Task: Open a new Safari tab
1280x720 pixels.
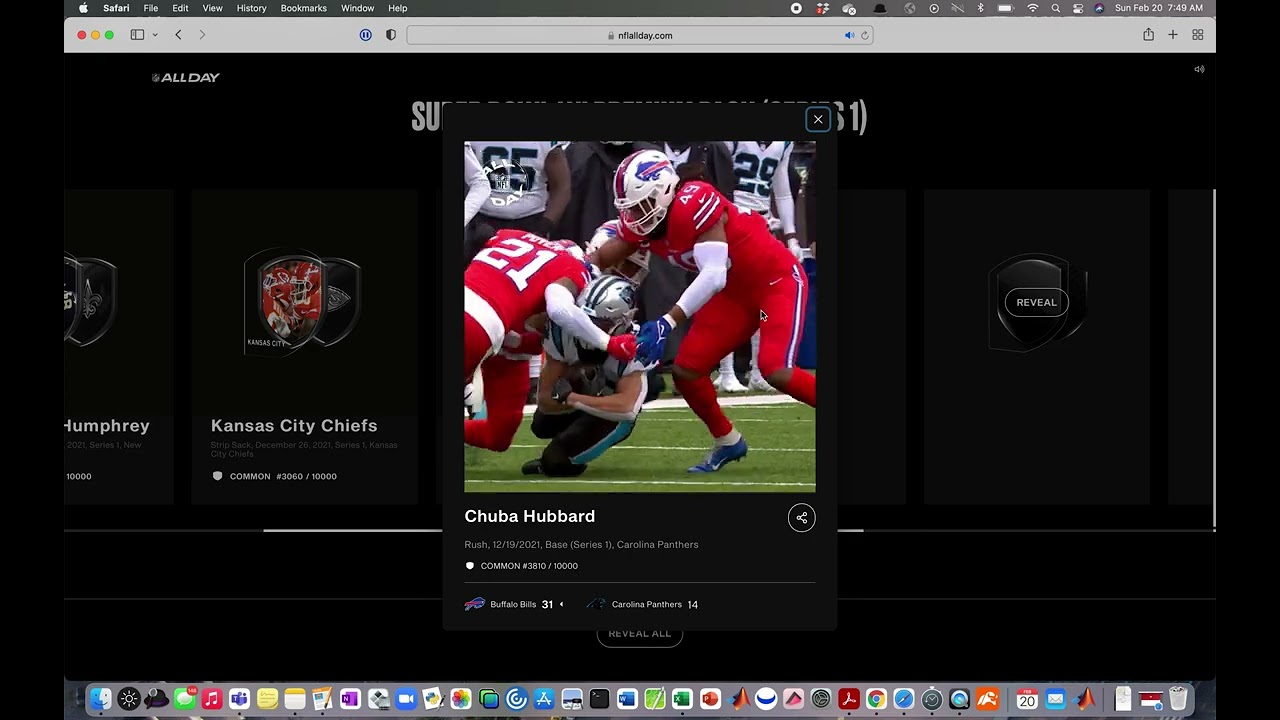Action: pyautogui.click(x=1173, y=35)
